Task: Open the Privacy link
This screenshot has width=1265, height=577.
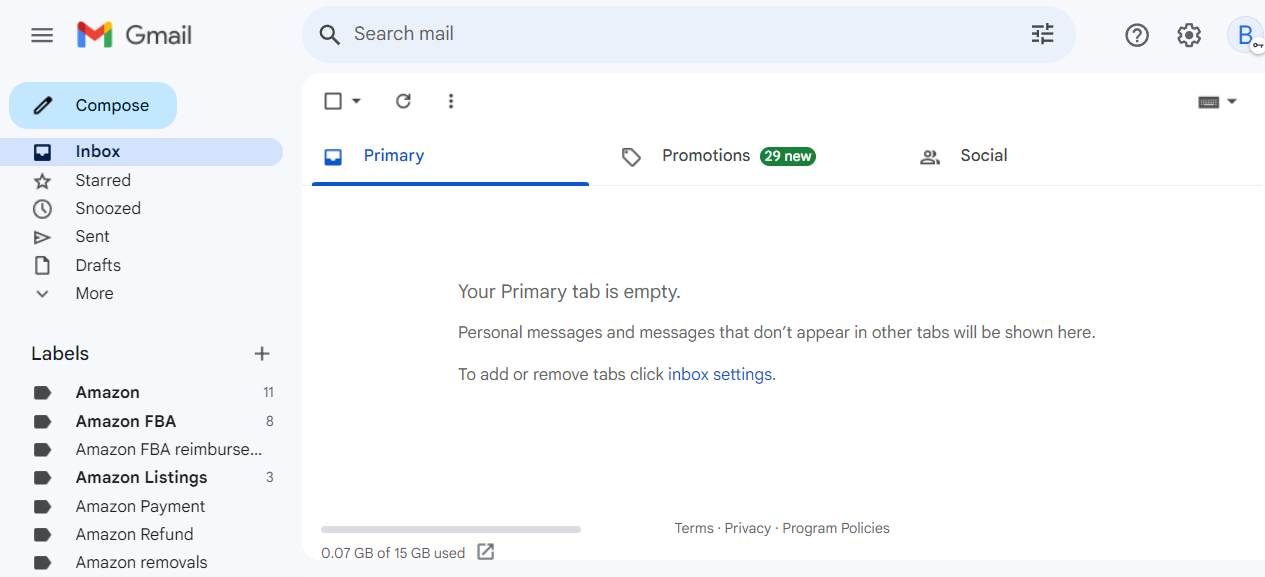Action: coord(748,528)
